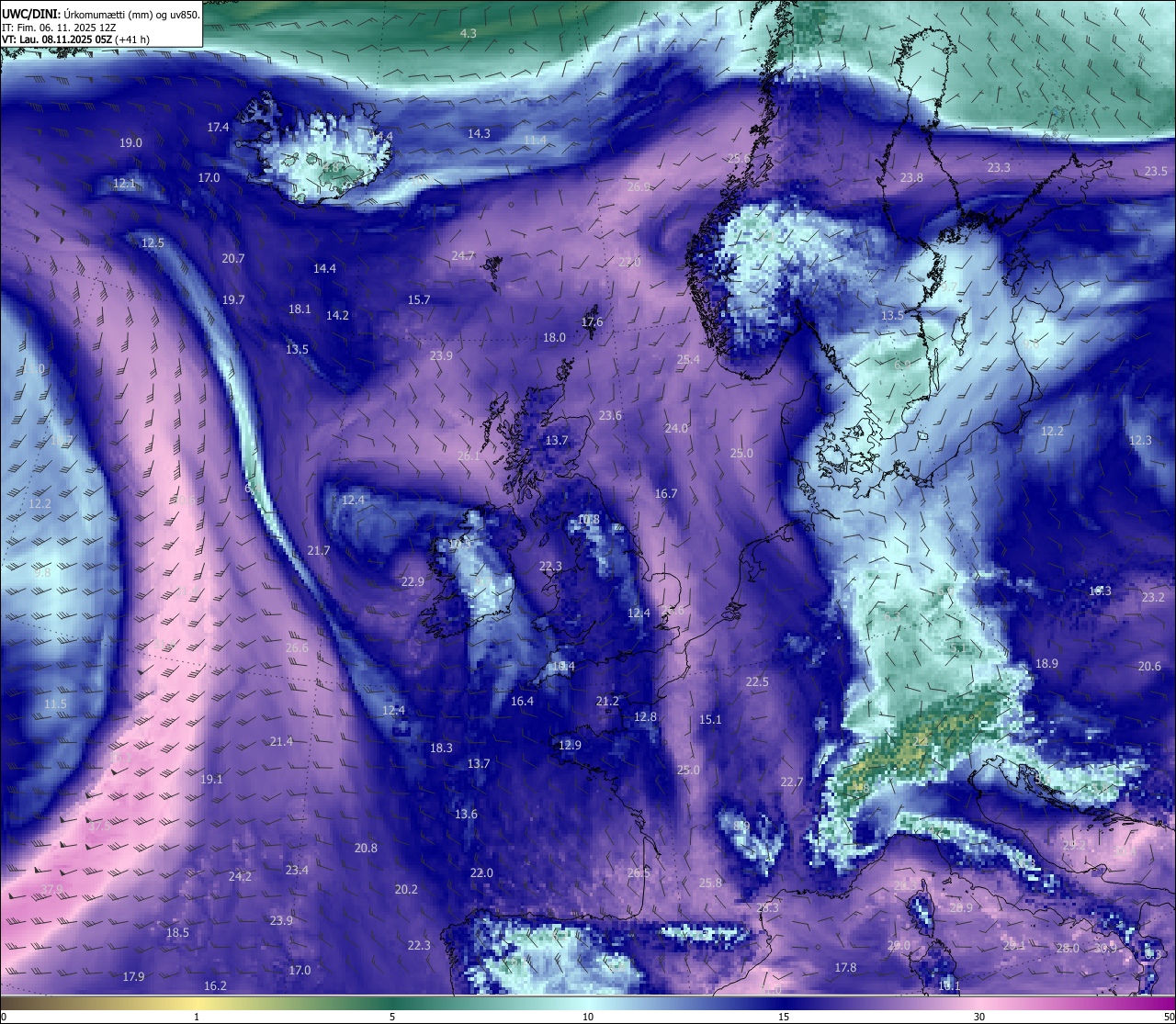Viewport: 1176px width, 1024px height.
Task: Click the legend tick label 15
Action: (784, 1017)
